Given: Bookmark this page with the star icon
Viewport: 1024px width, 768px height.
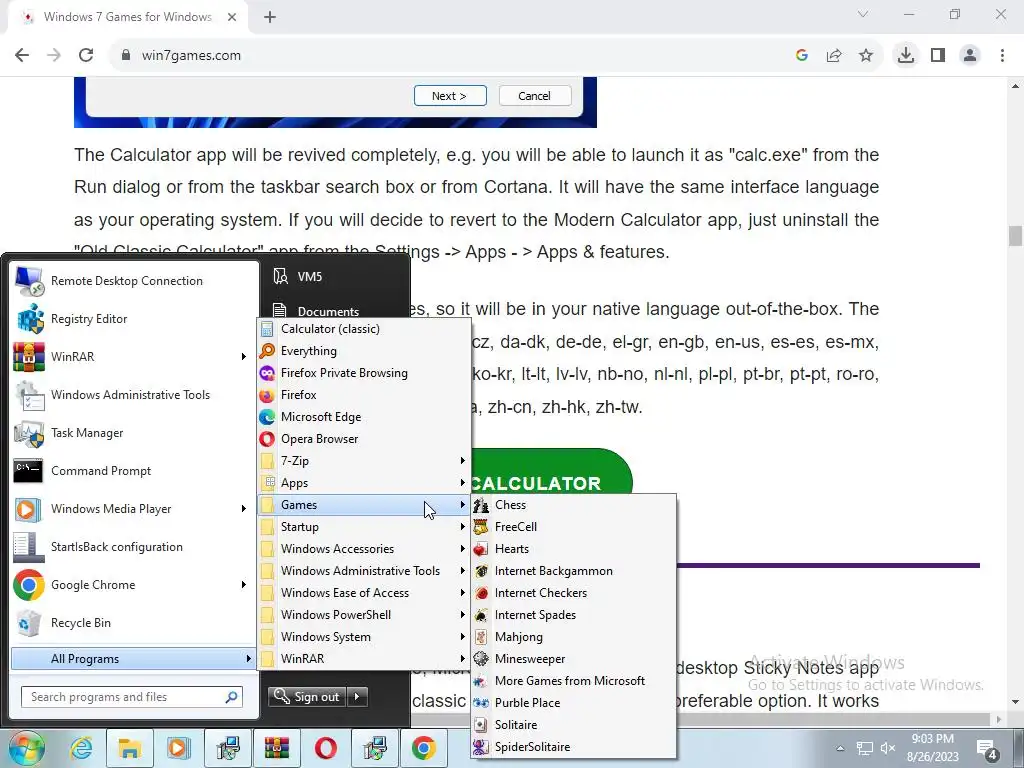Looking at the screenshot, I should pyautogui.click(x=866, y=56).
